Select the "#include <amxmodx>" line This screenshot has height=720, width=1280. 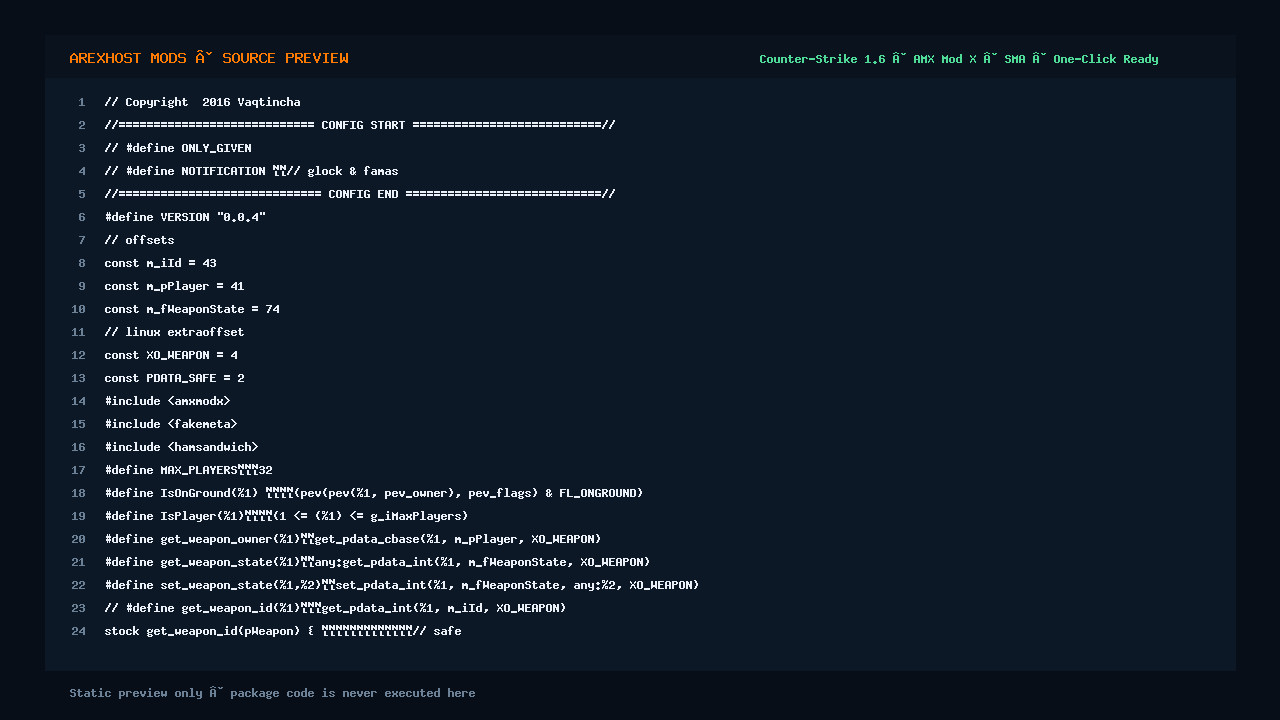pyautogui.click(x=167, y=401)
